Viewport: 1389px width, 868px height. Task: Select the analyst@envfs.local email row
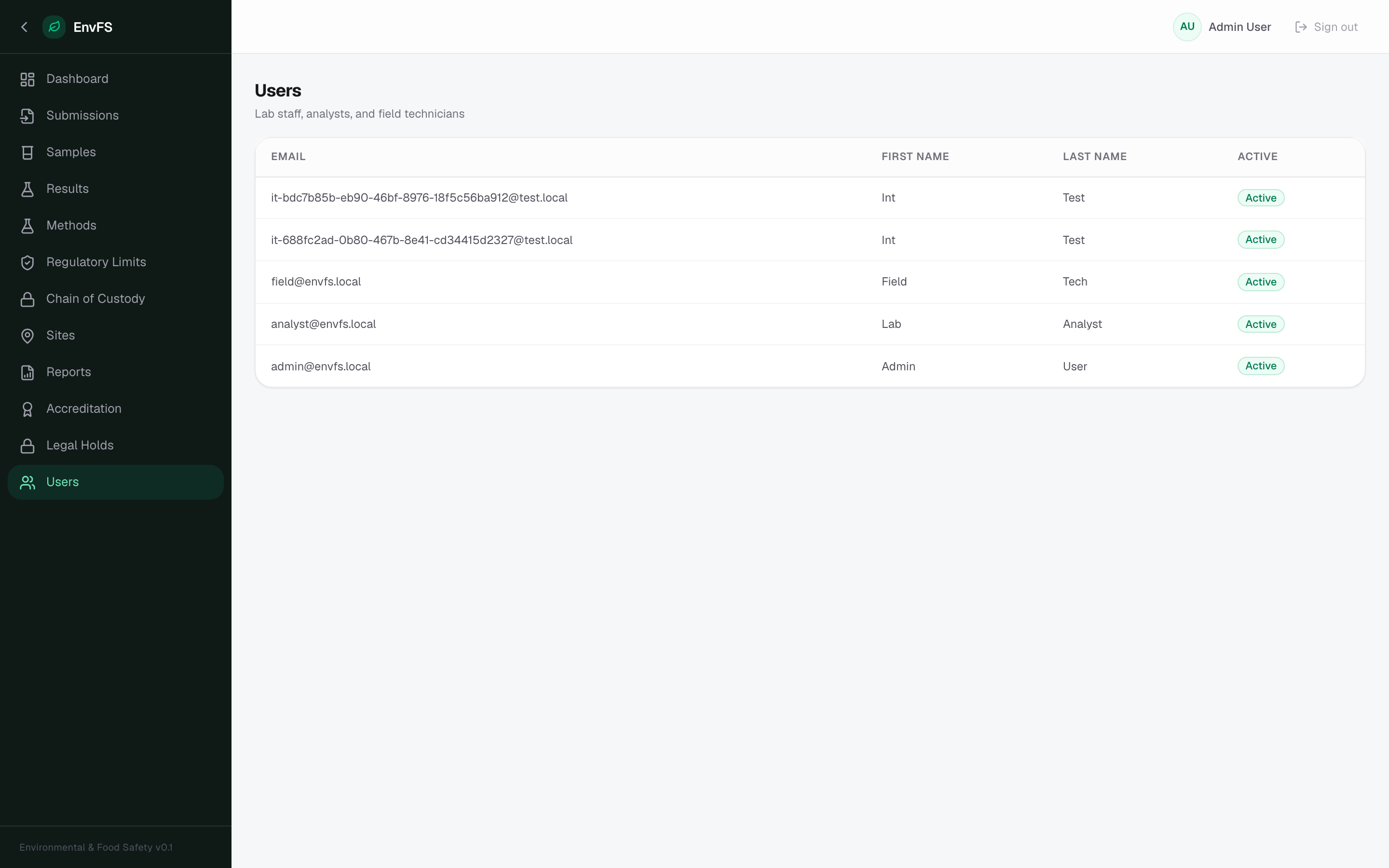(810, 325)
